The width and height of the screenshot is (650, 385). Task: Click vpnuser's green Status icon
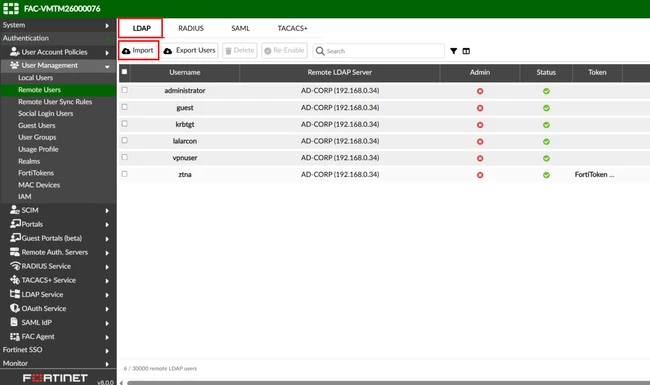point(546,158)
